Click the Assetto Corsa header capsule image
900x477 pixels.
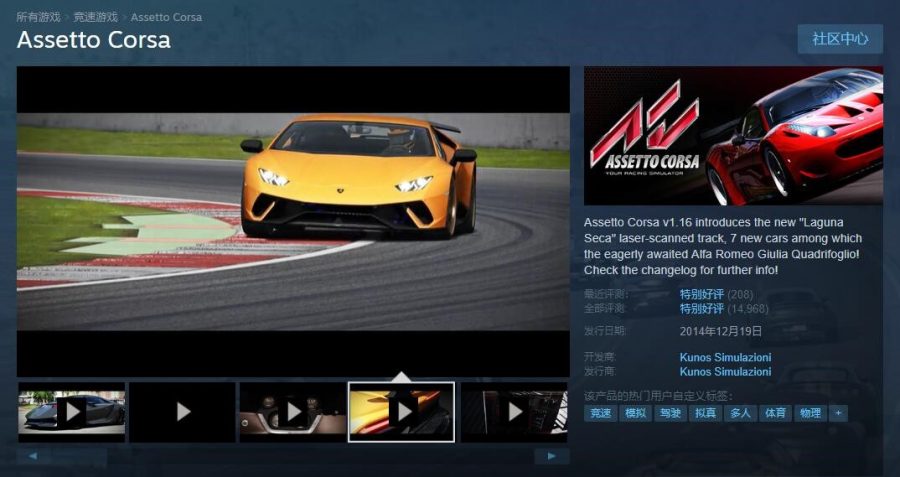pos(733,135)
